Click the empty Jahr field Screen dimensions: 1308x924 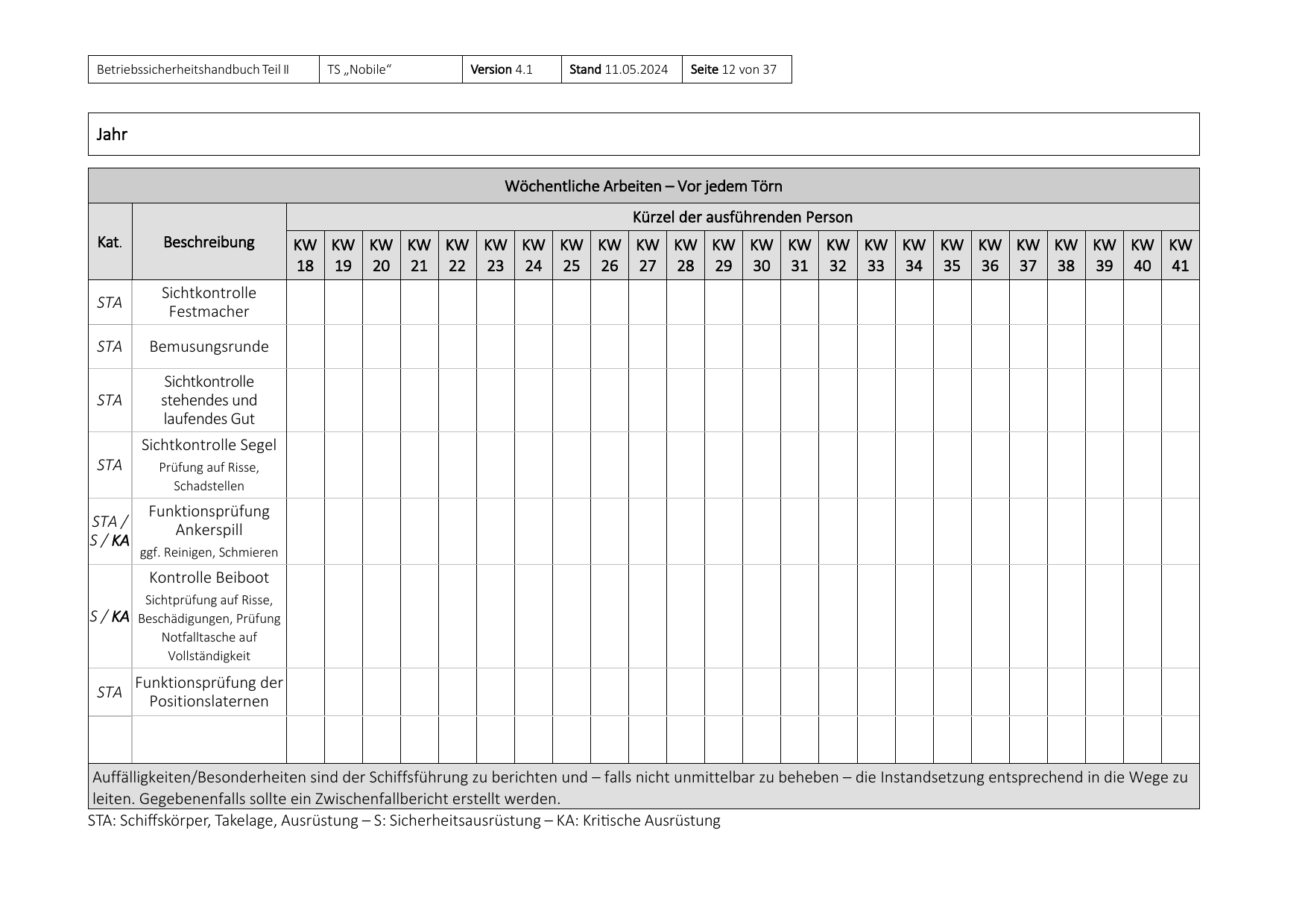tap(643, 134)
